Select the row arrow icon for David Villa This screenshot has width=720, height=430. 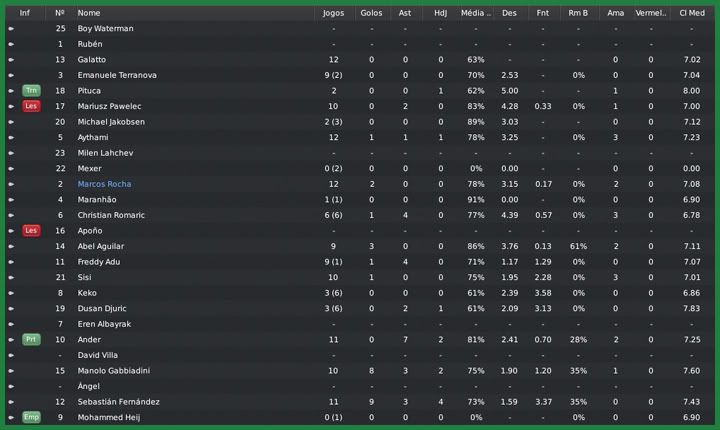pyautogui.click(x=12, y=355)
